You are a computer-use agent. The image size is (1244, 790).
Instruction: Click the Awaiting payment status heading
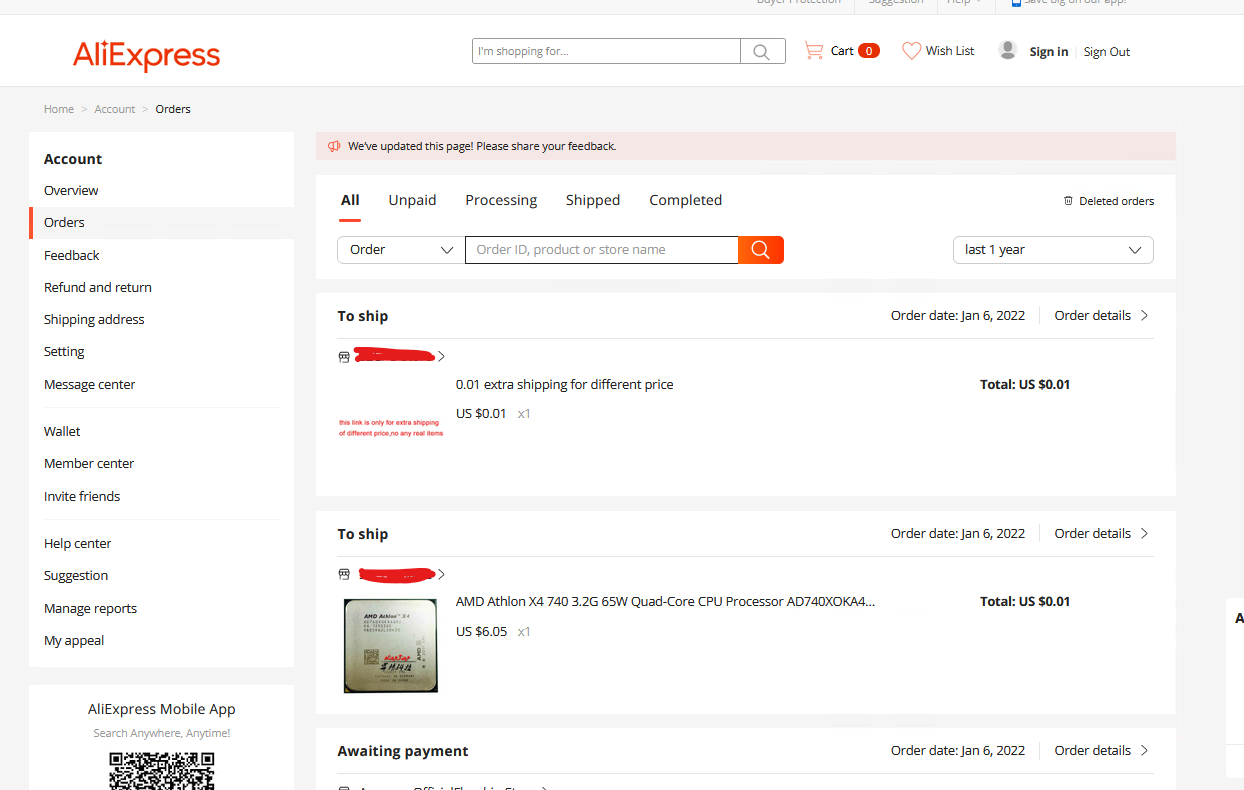tap(403, 751)
